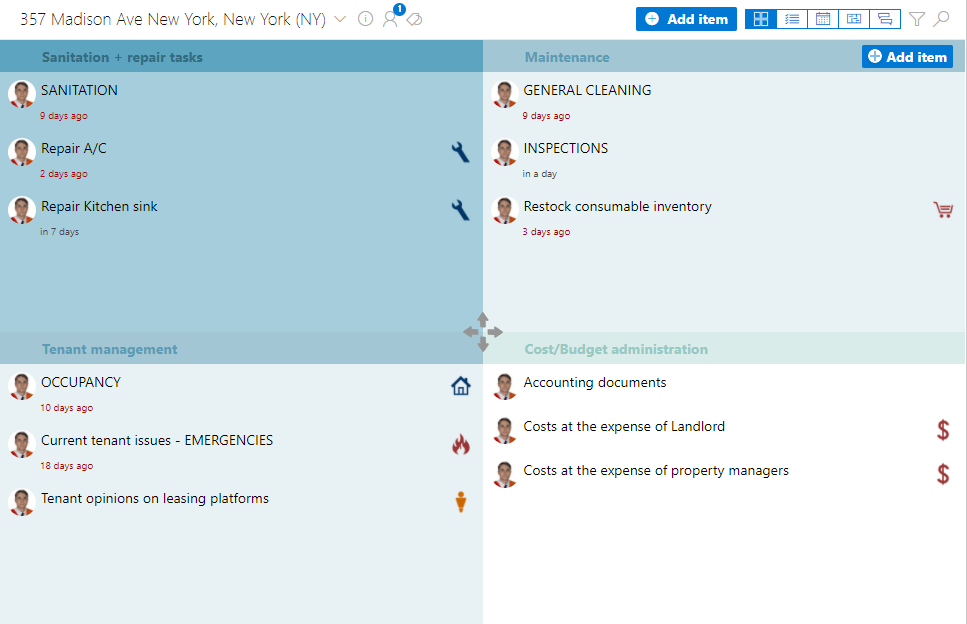Click the house icon beside OCCUPANCY
This screenshot has height=624, width=967.
click(x=460, y=386)
